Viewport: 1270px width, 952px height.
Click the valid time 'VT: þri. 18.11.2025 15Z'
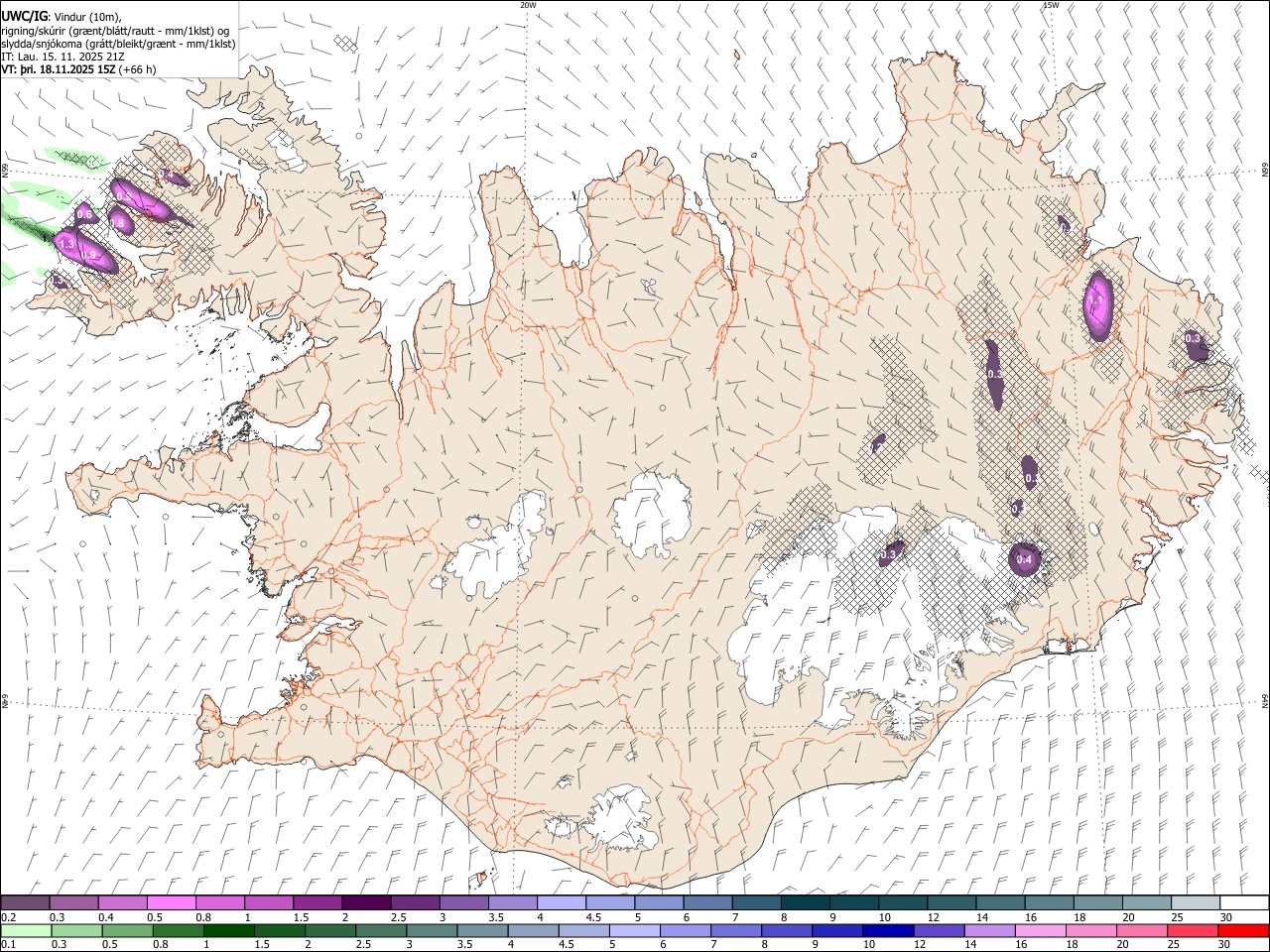coord(59,69)
